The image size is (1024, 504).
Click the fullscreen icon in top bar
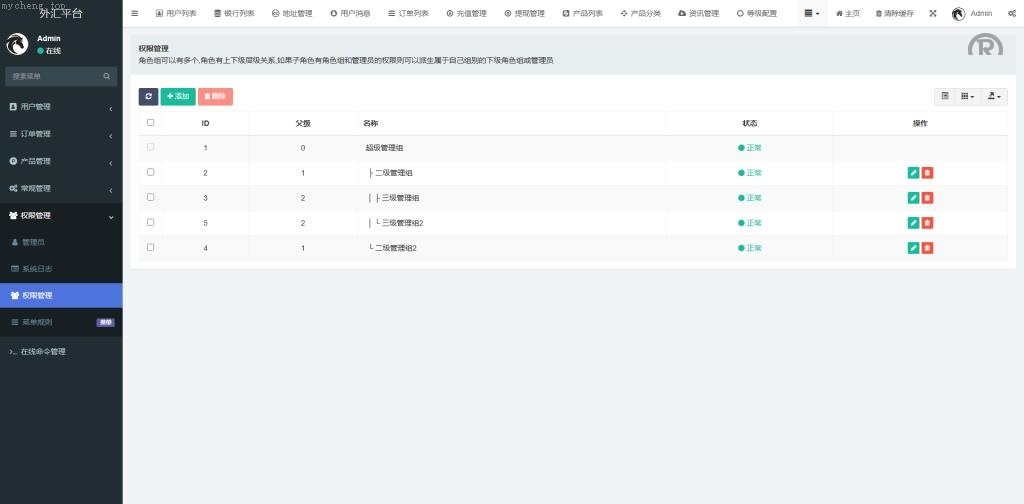point(933,14)
